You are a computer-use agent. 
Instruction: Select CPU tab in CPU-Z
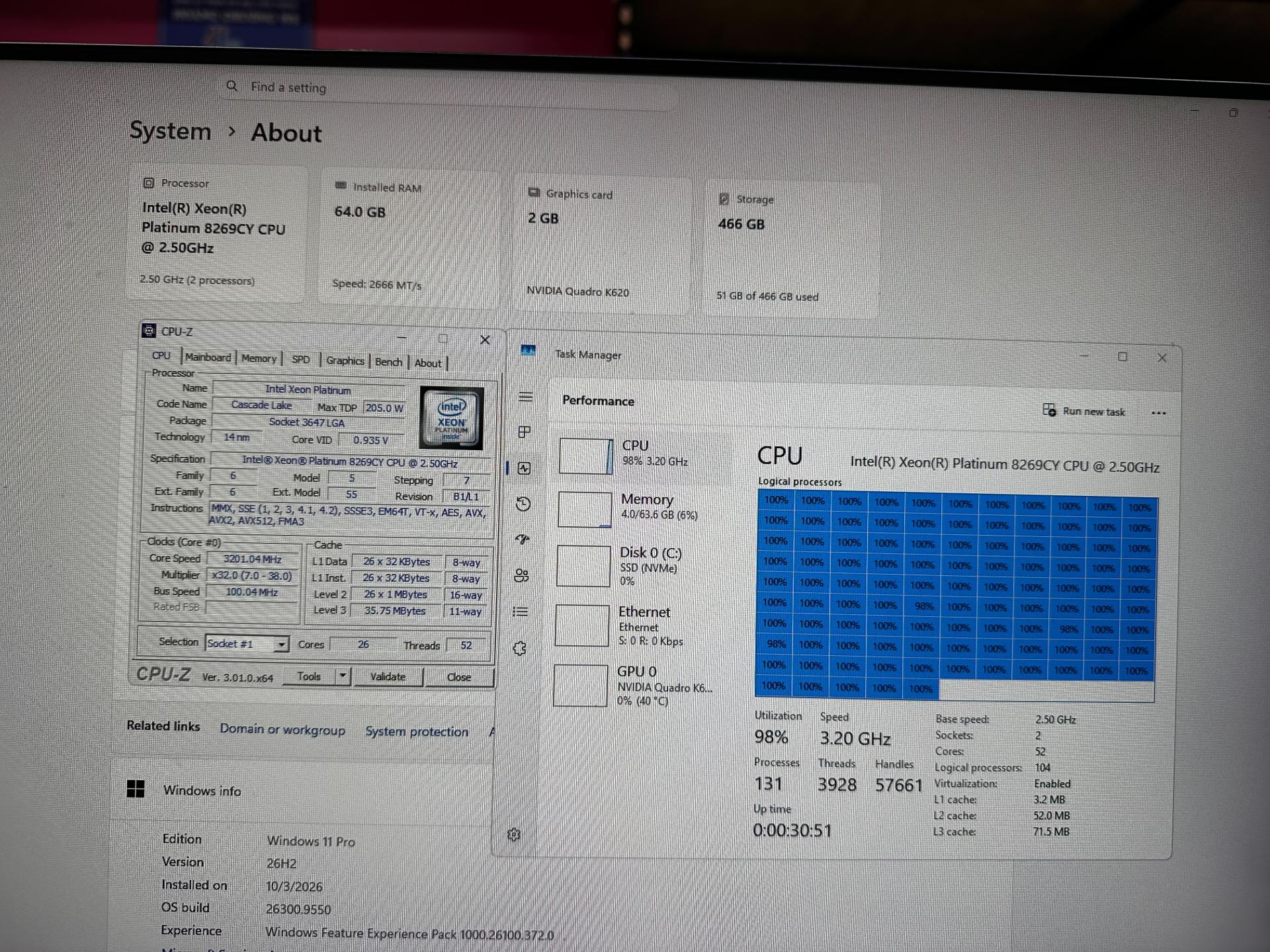161,356
